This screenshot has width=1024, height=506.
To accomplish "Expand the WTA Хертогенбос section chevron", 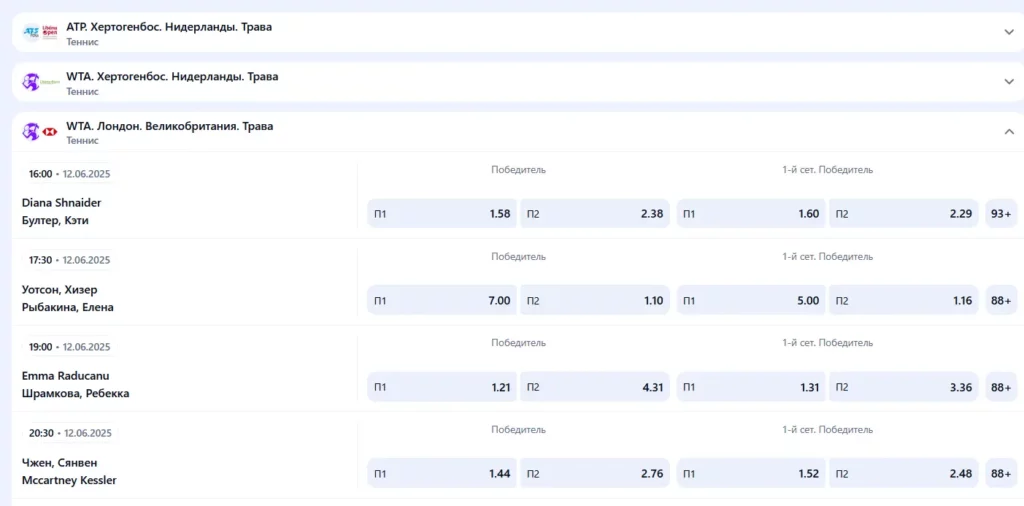I will 1009,82.
